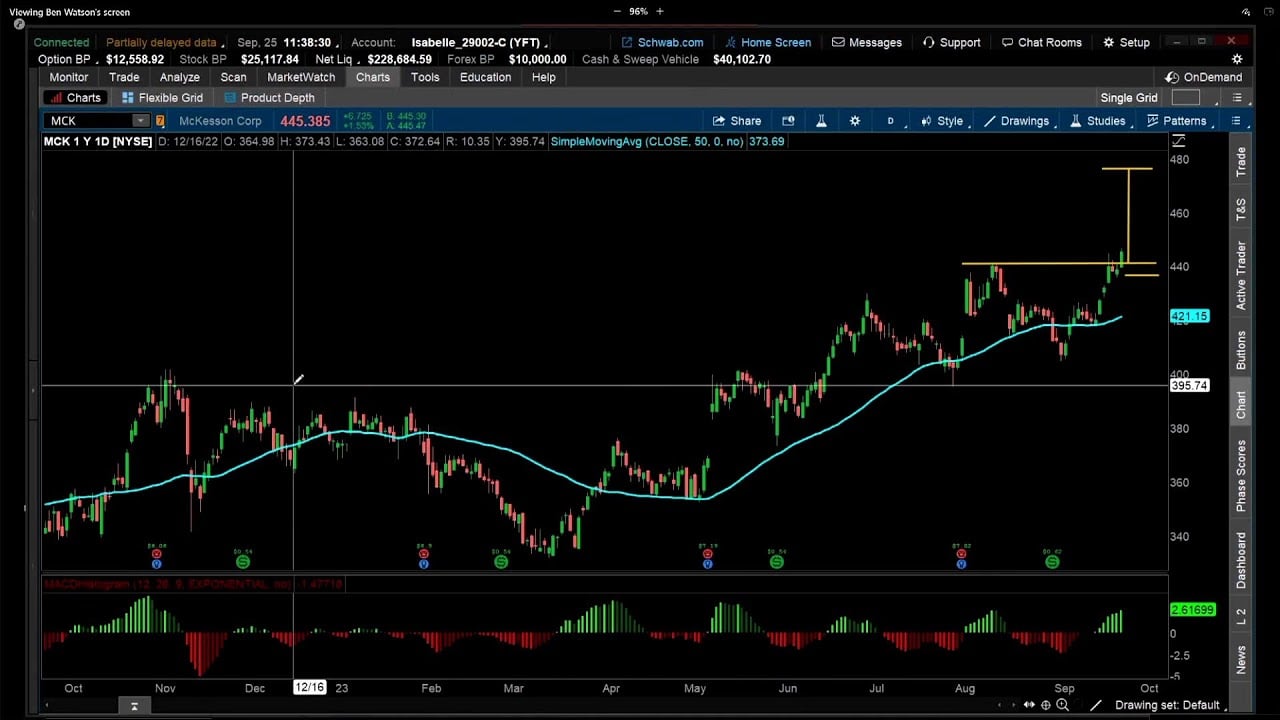Open the T&S side panel tab

1241,209
